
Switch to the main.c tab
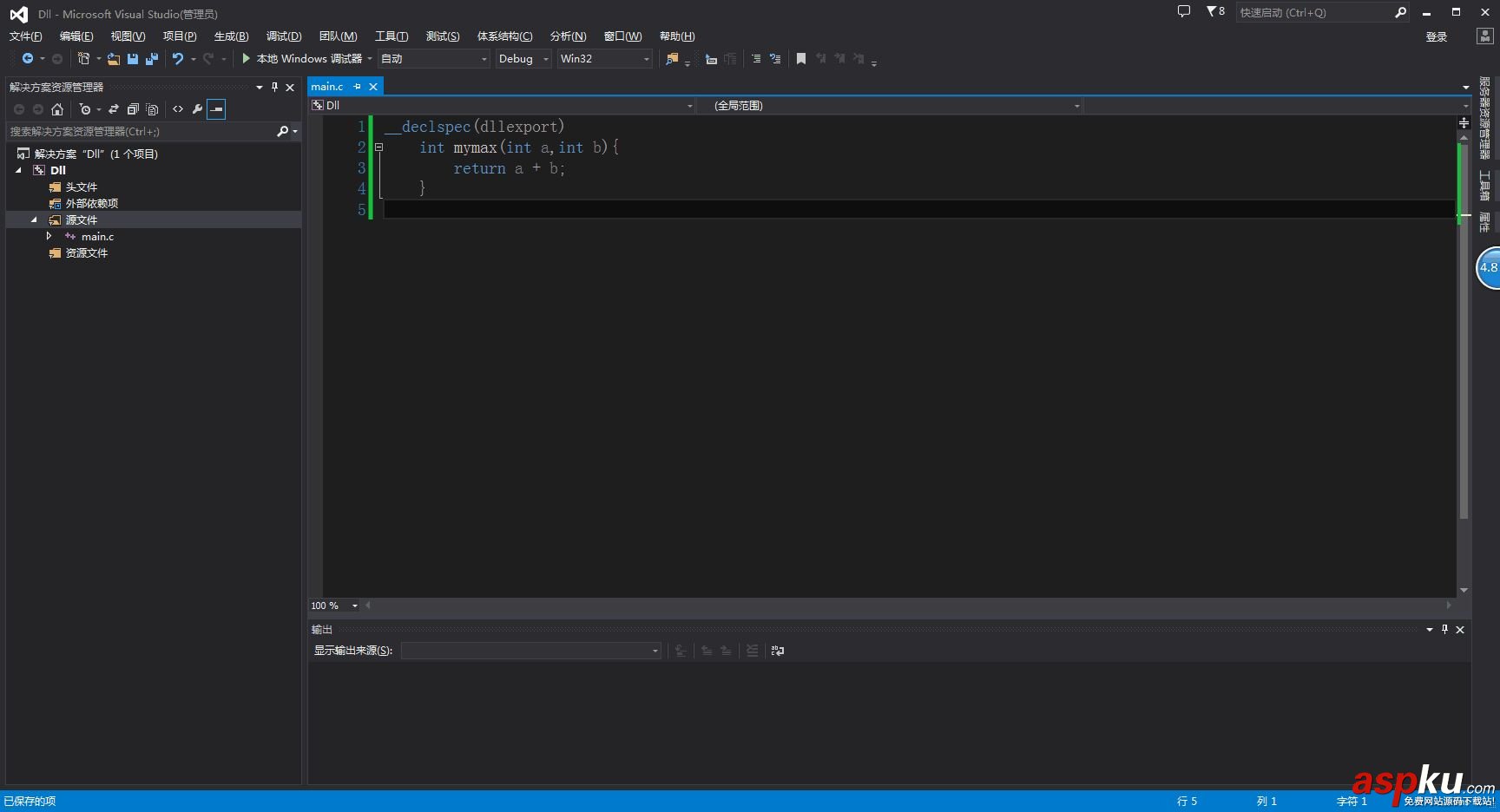click(327, 86)
